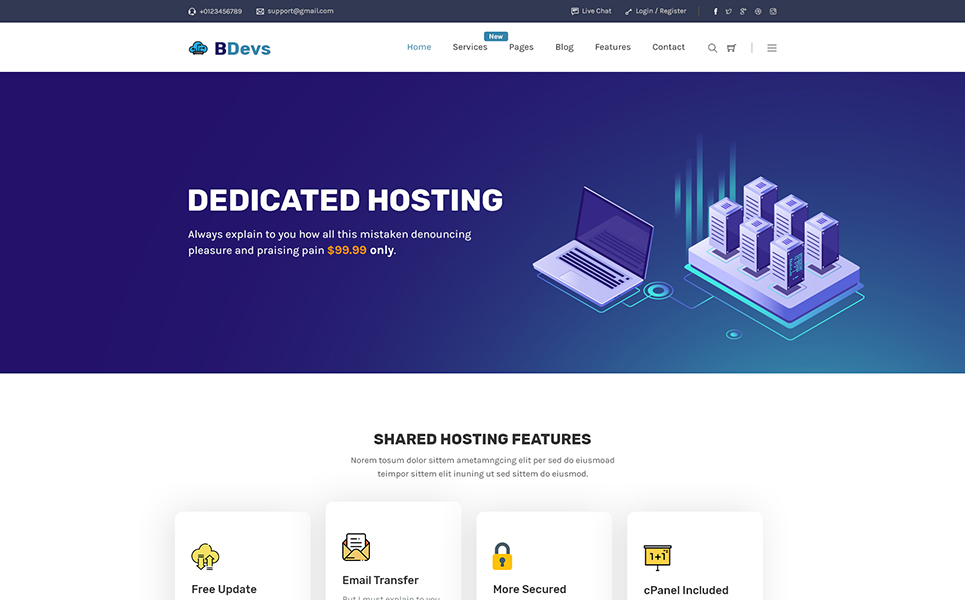
Task: Open the Features menu item
Action: [x=613, y=47]
